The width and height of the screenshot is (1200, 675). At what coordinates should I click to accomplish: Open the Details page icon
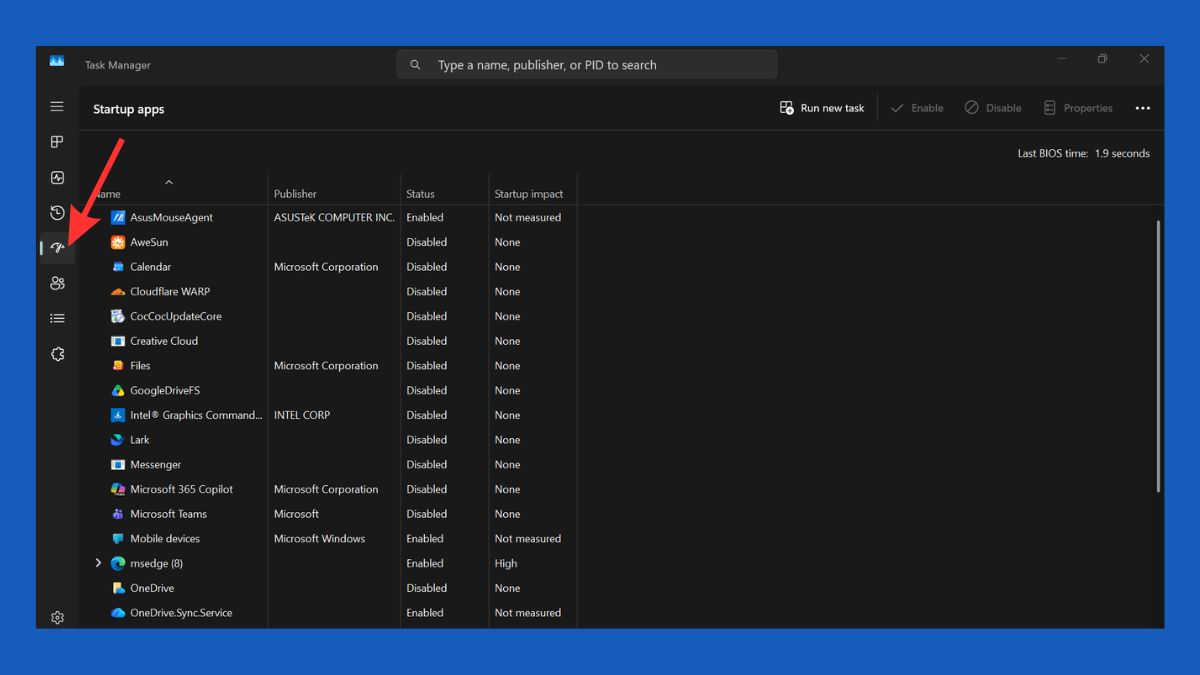pyautogui.click(x=57, y=318)
